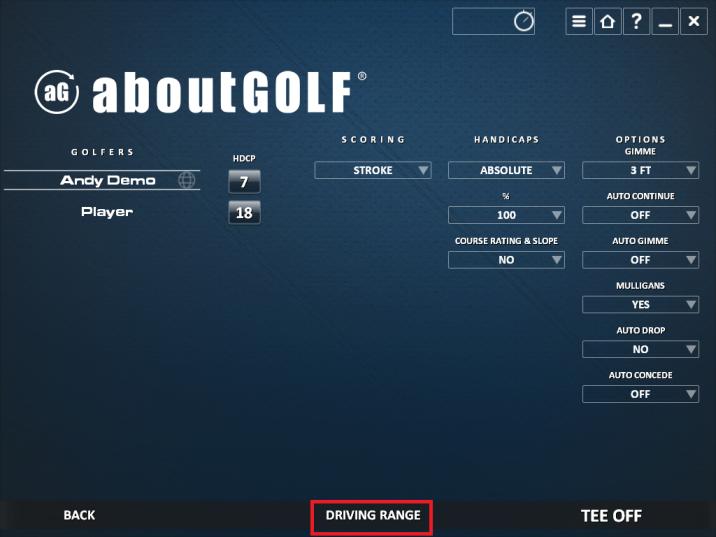Open the Auto Concede OFF dropdown
This screenshot has width=716, height=537.
640,394
